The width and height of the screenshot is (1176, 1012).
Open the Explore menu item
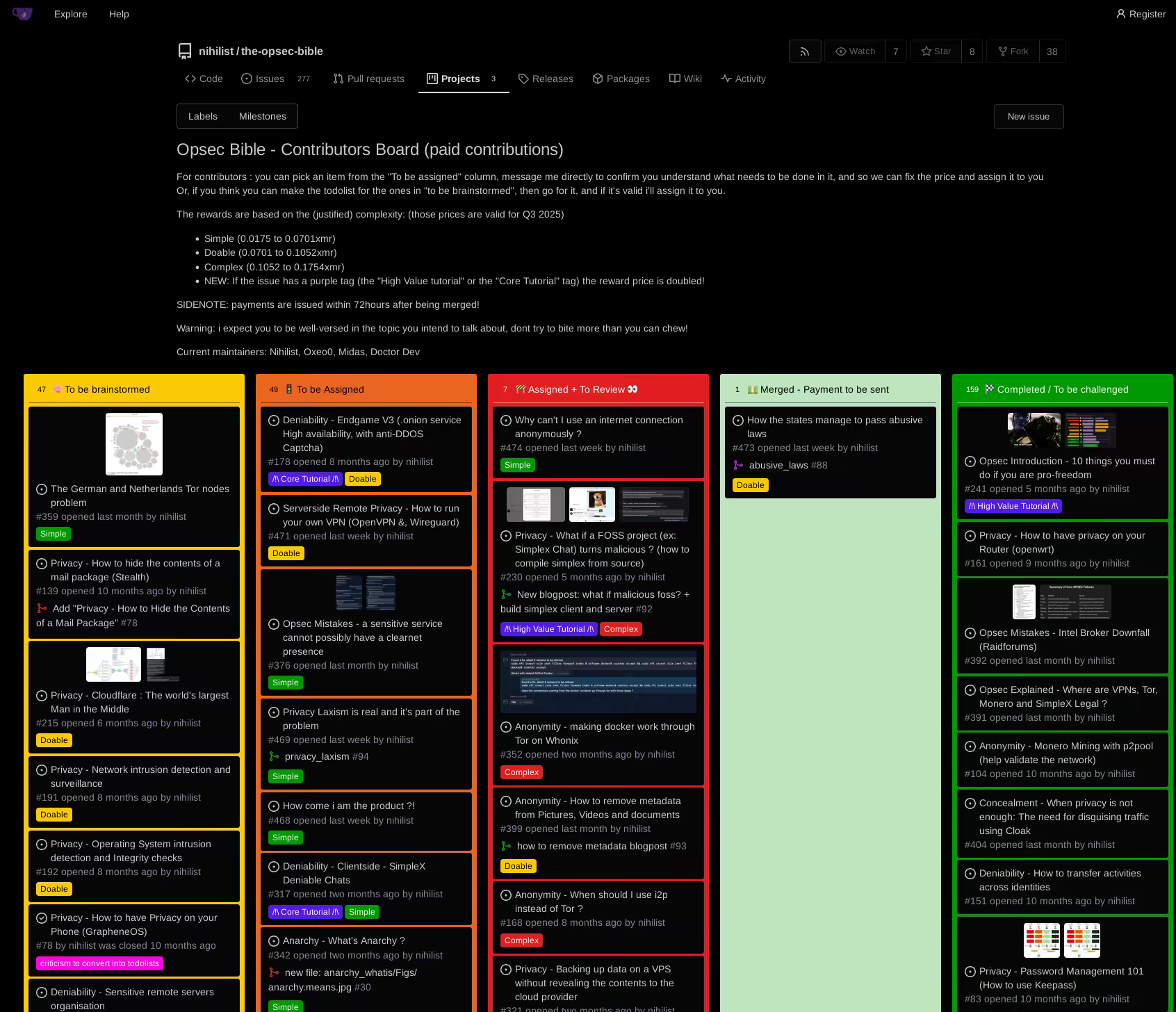71,14
